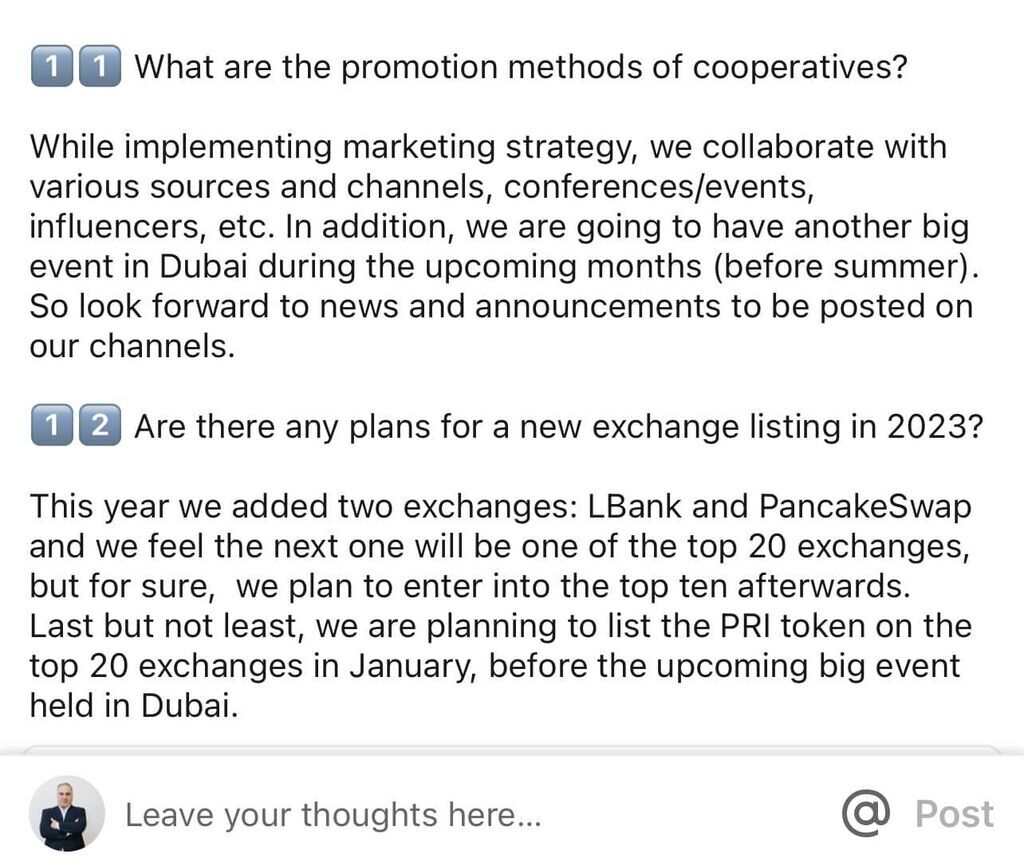The width and height of the screenshot is (1024, 866).
Task: Click 'held in Dubai.' closing line
Action: tap(134, 705)
